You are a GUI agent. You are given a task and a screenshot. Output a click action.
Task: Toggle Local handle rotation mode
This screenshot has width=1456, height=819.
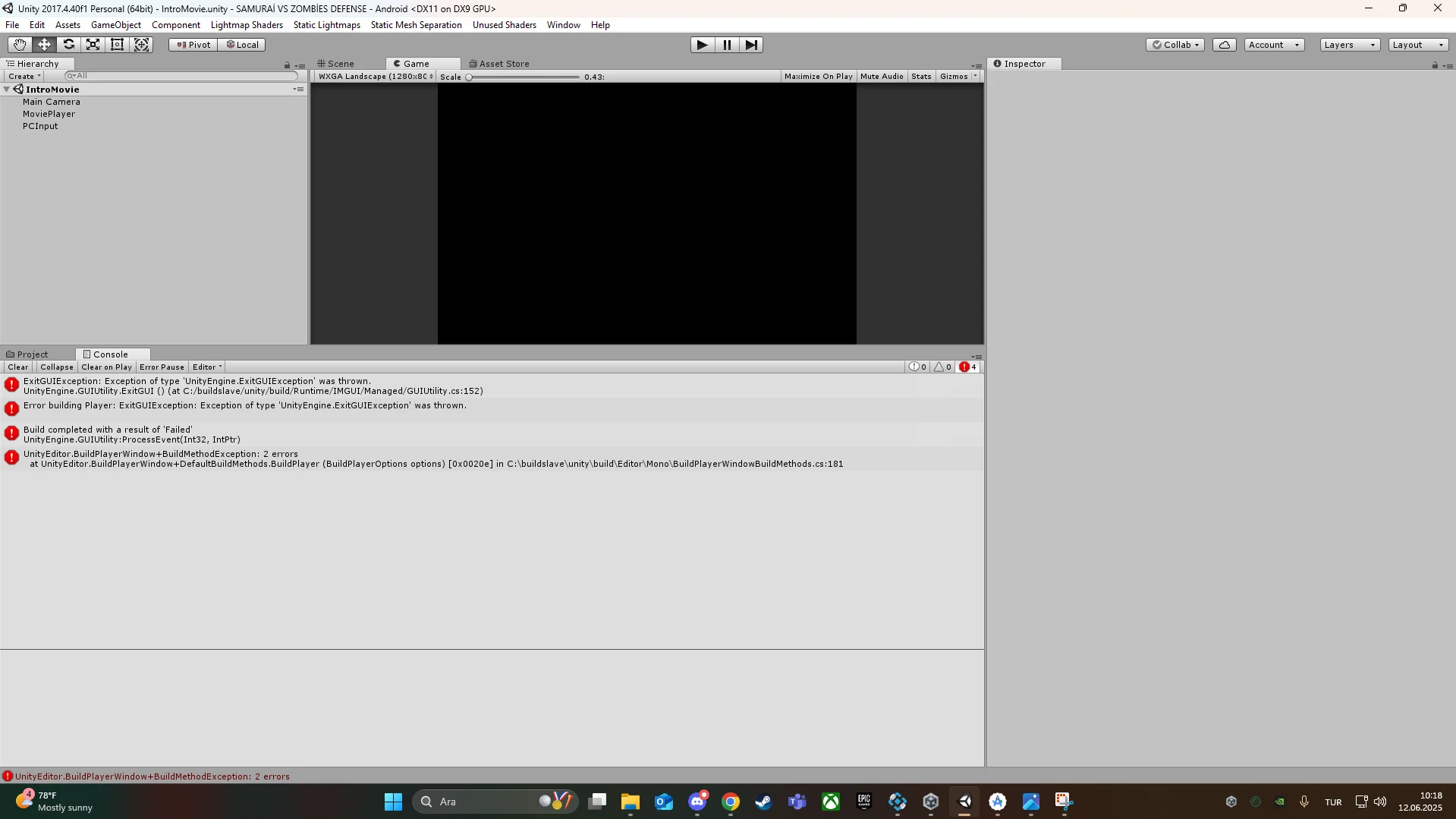[242, 45]
